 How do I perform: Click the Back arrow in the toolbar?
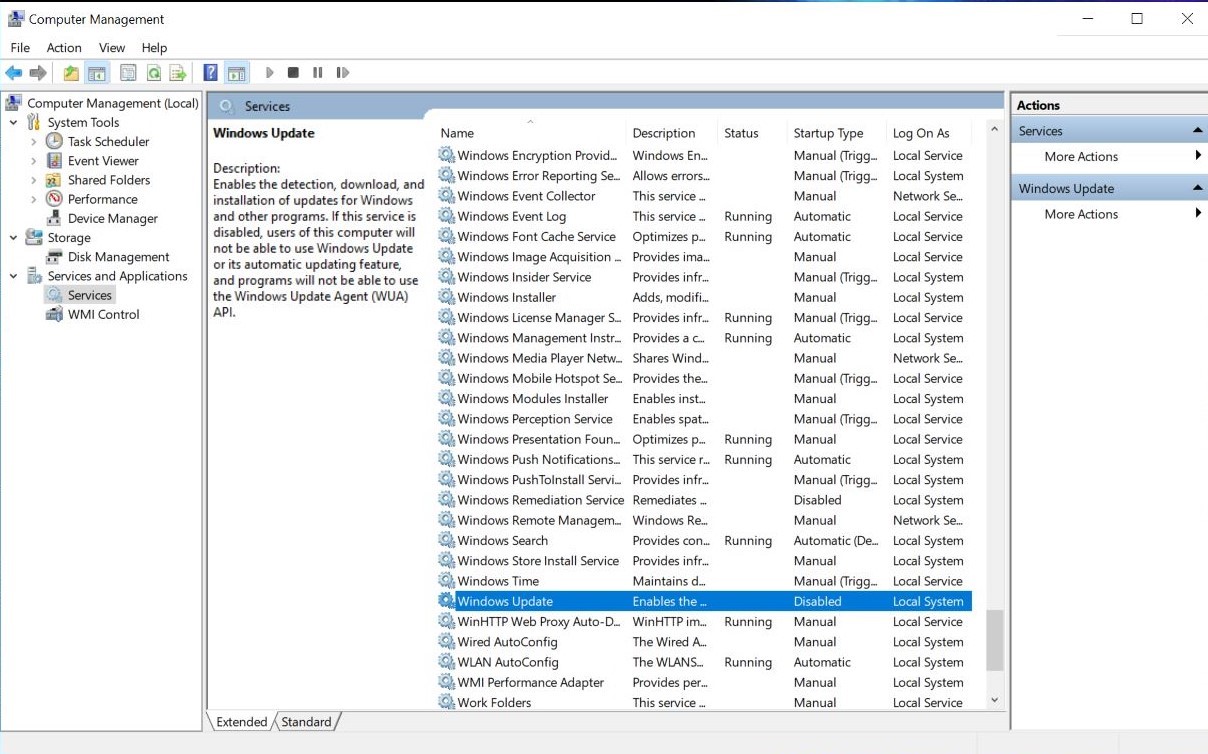[14, 73]
